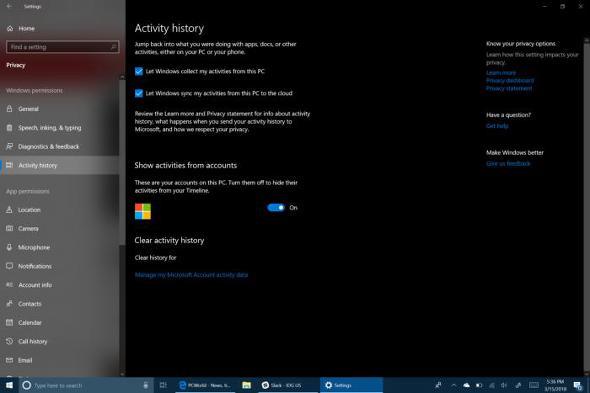Click the Speech, inking, & typing icon
Screen dimensions: 590x393
tap(9, 128)
